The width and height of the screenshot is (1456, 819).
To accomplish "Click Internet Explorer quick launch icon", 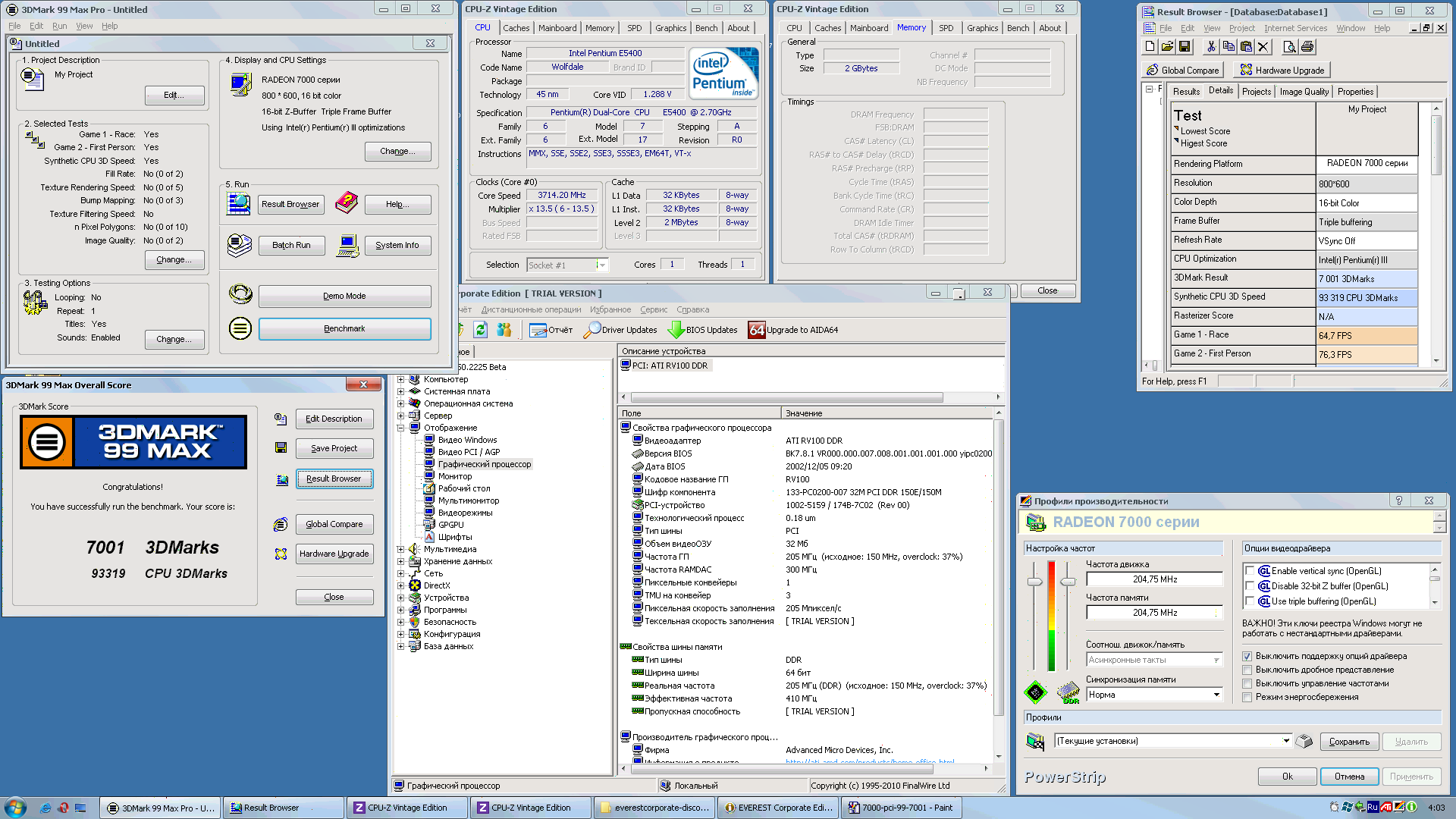I will click(x=46, y=808).
